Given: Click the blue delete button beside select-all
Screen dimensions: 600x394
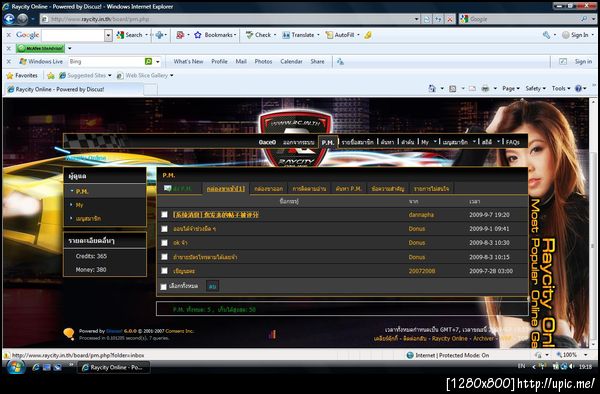Looking at the screenshot, I should tap(213, 286).
